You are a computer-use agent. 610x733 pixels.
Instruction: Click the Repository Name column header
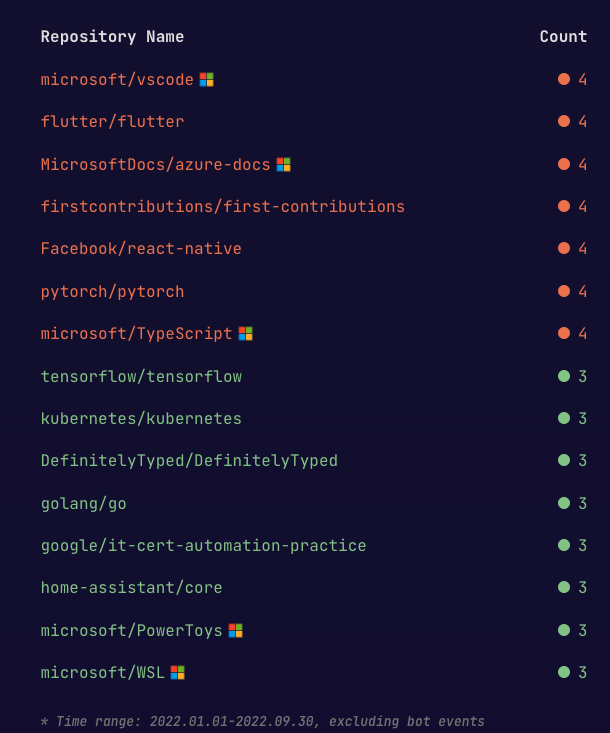pos(112,37)
